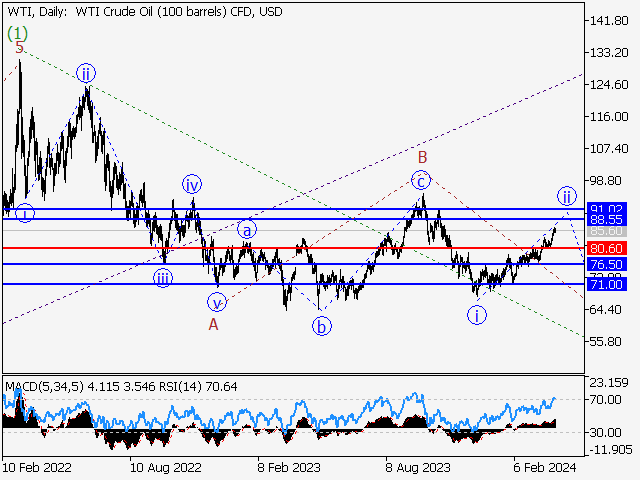Click circled i label beneath the late-2023 low
Screen dimensions: 640x480
[477, 315]
